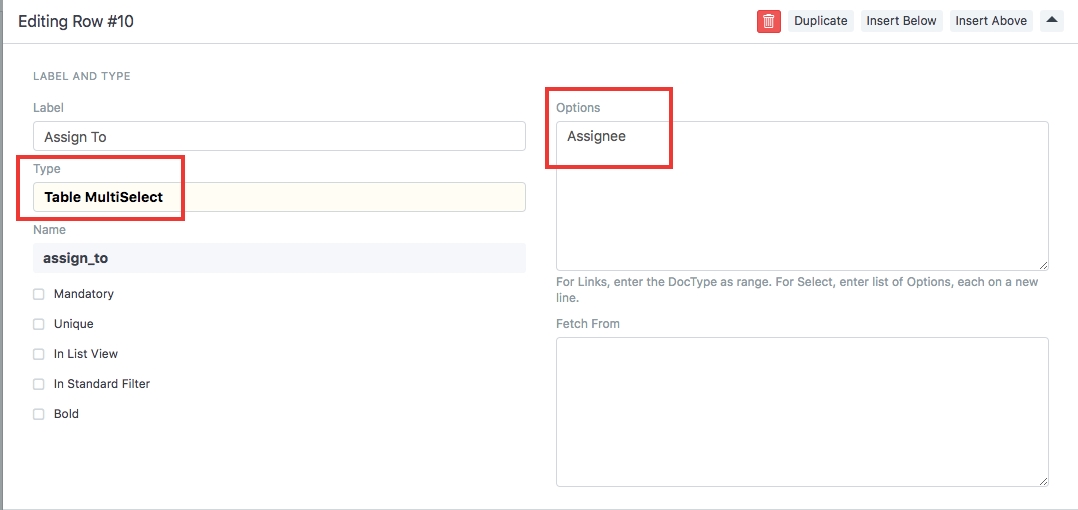1078x510 pixels.
Task: Focus the Label field containing Assign To
Action: (279, 136)
